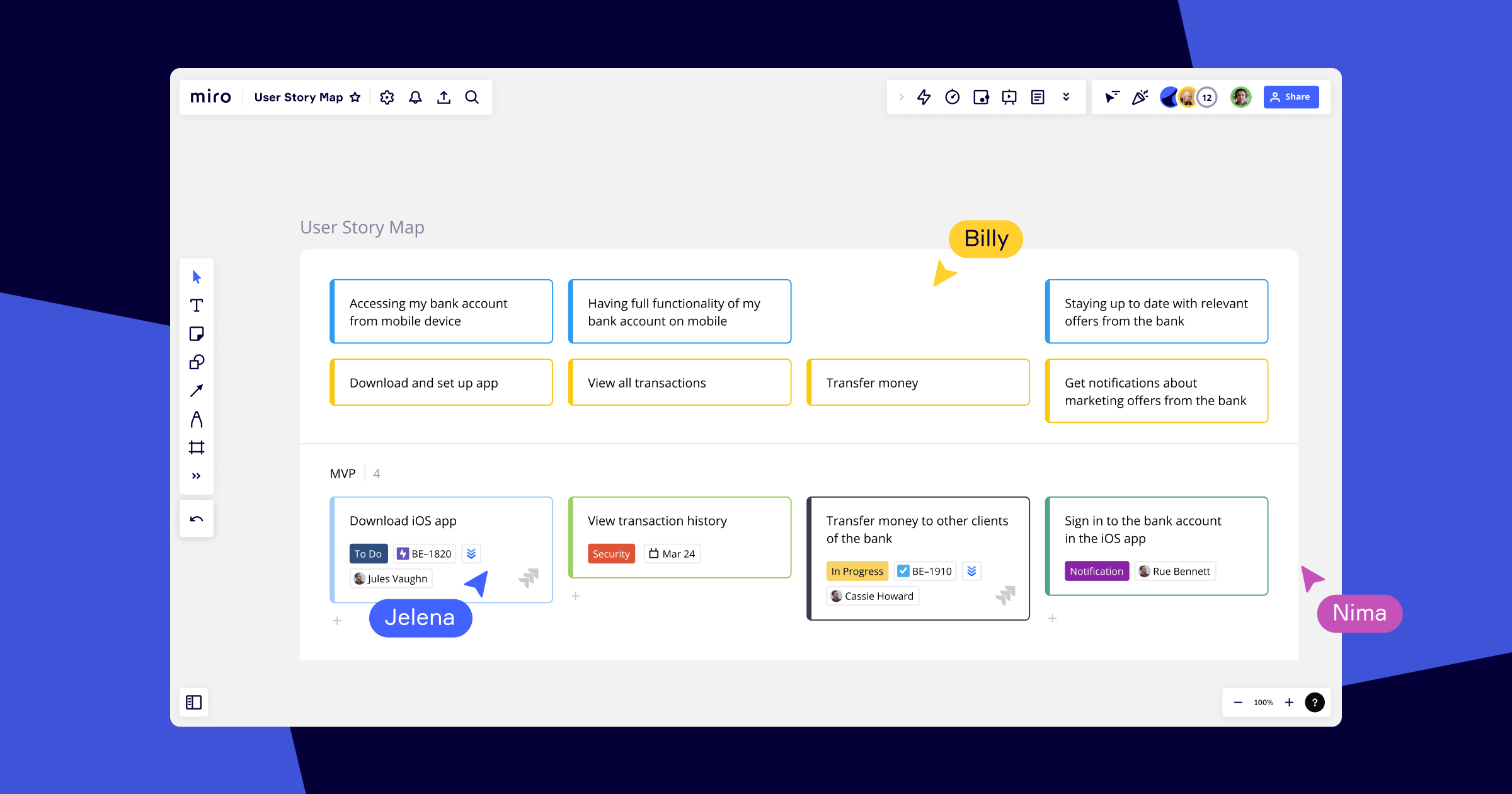Image resolution: width=1512 pixels, height=794 pixels.
Task: Open the double-chevron dropdown in apps toolbar
Action: tap(1066, 97)
